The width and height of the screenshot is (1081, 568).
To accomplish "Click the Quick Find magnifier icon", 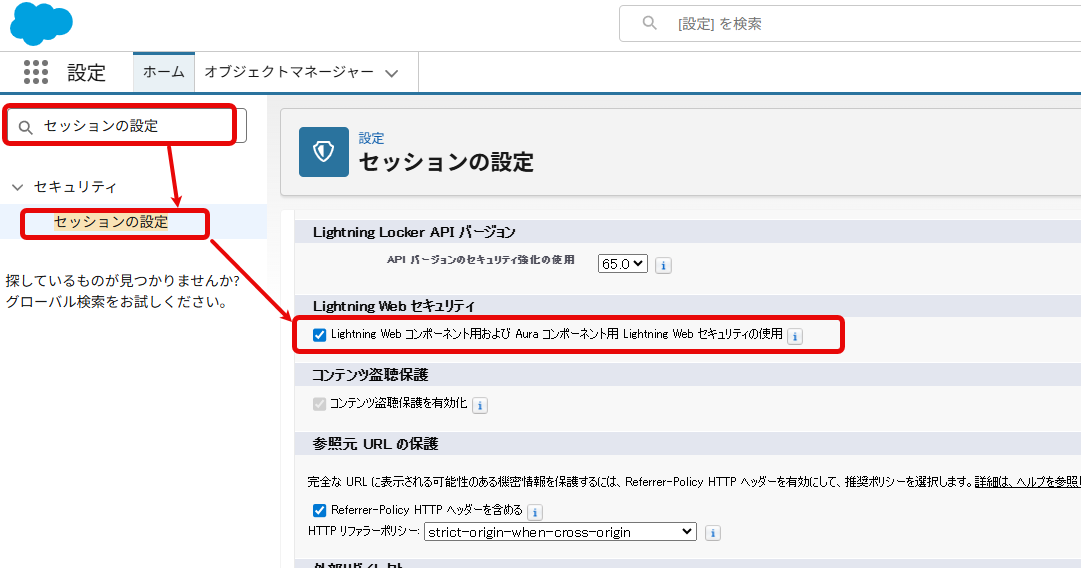I will pos(26,128).
